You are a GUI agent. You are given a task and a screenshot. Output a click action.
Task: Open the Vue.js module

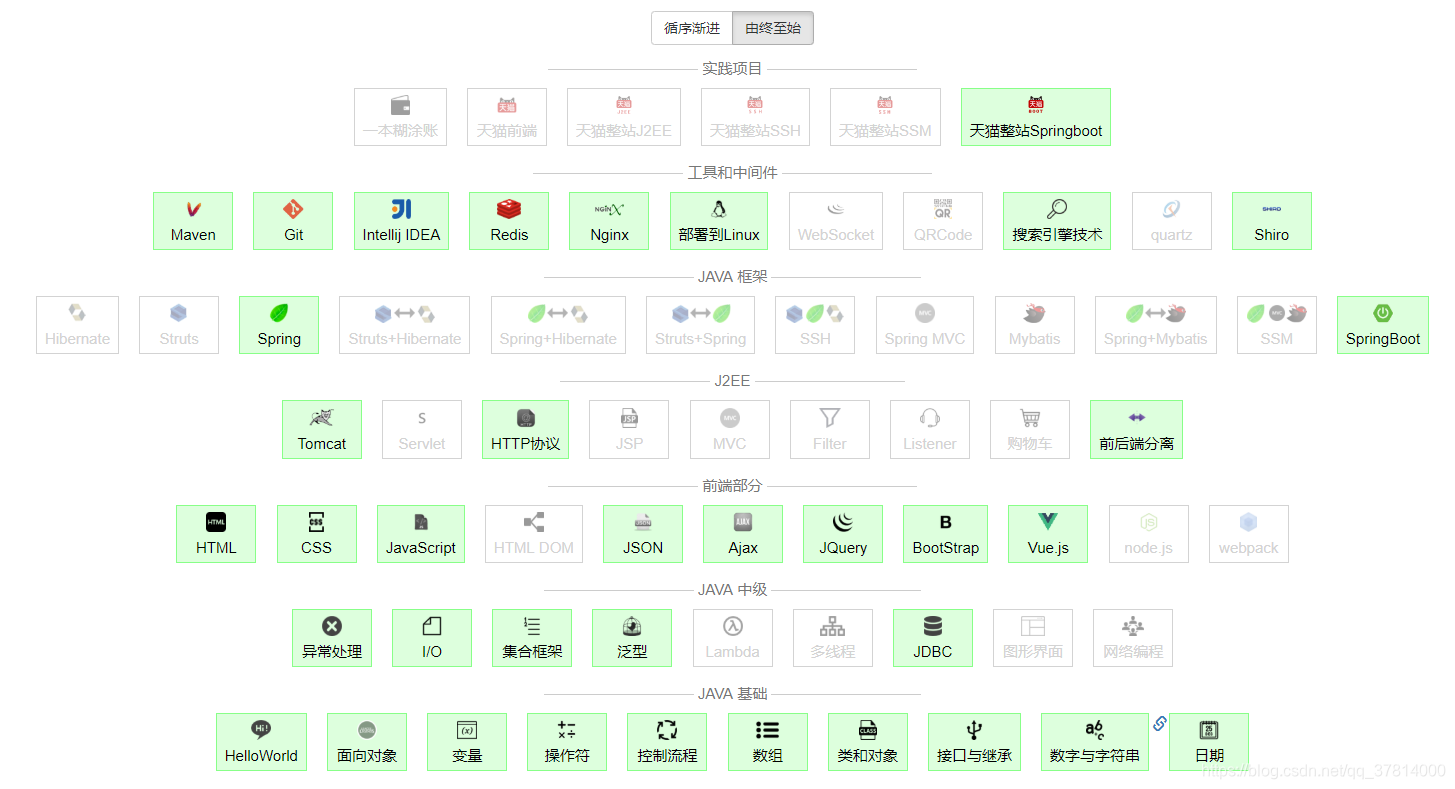pos(1047,533)
